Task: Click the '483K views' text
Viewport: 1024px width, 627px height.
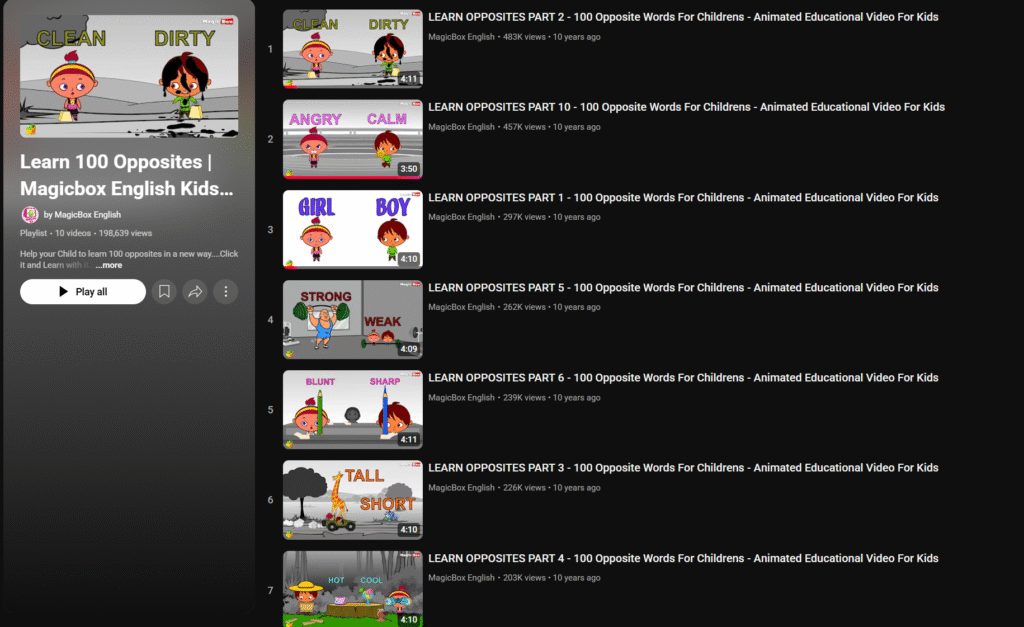Action: tap(524, 37)
